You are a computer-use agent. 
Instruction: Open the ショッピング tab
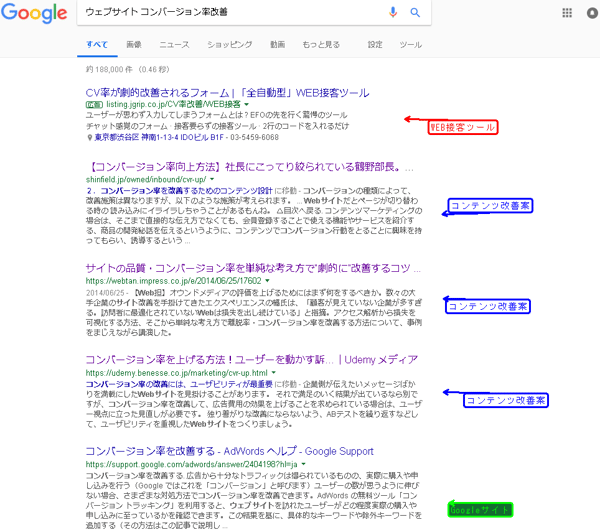point(229,45)
